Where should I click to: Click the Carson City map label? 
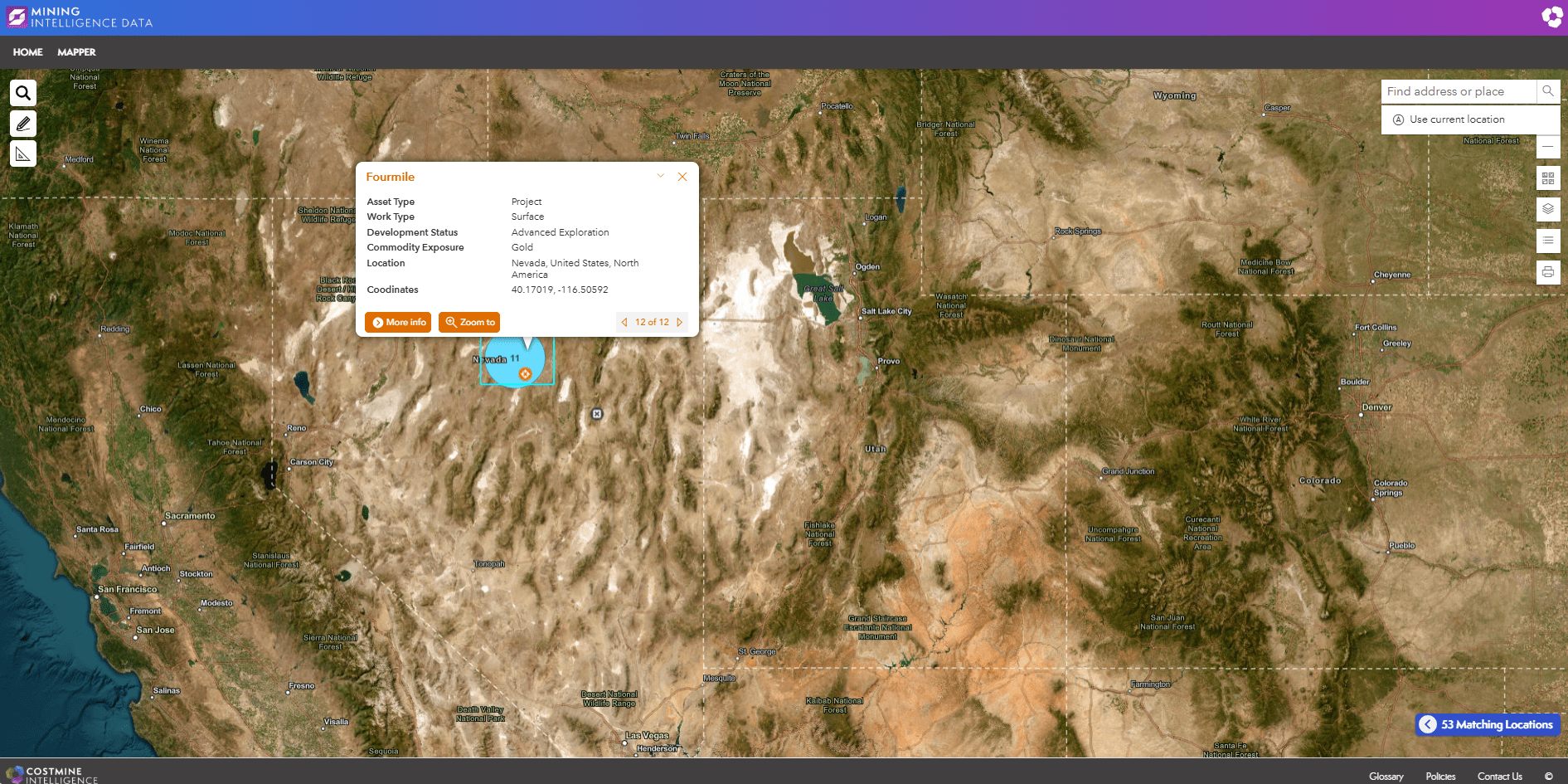312,462
